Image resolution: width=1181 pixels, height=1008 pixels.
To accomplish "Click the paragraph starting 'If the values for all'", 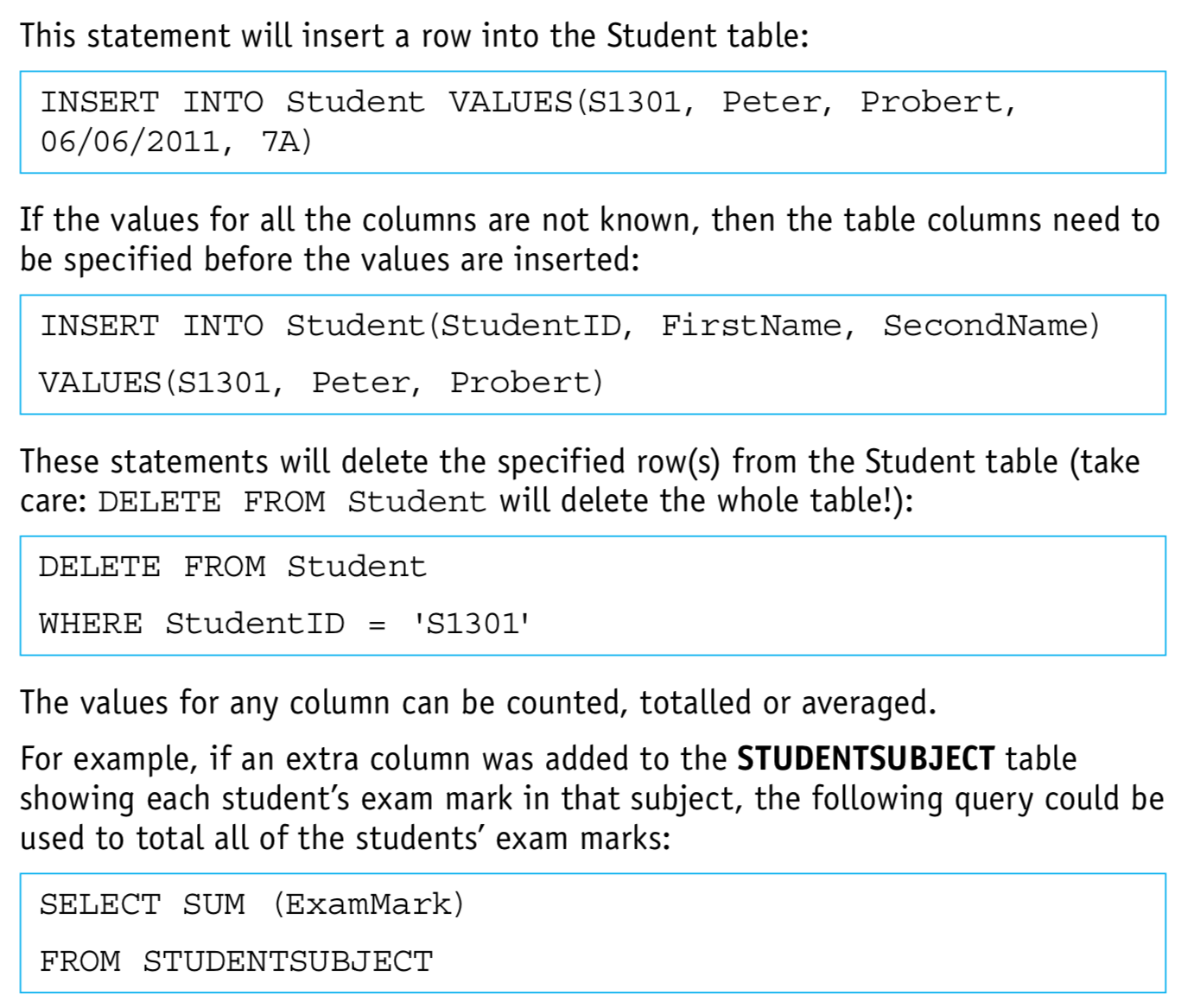I will 589,239.
